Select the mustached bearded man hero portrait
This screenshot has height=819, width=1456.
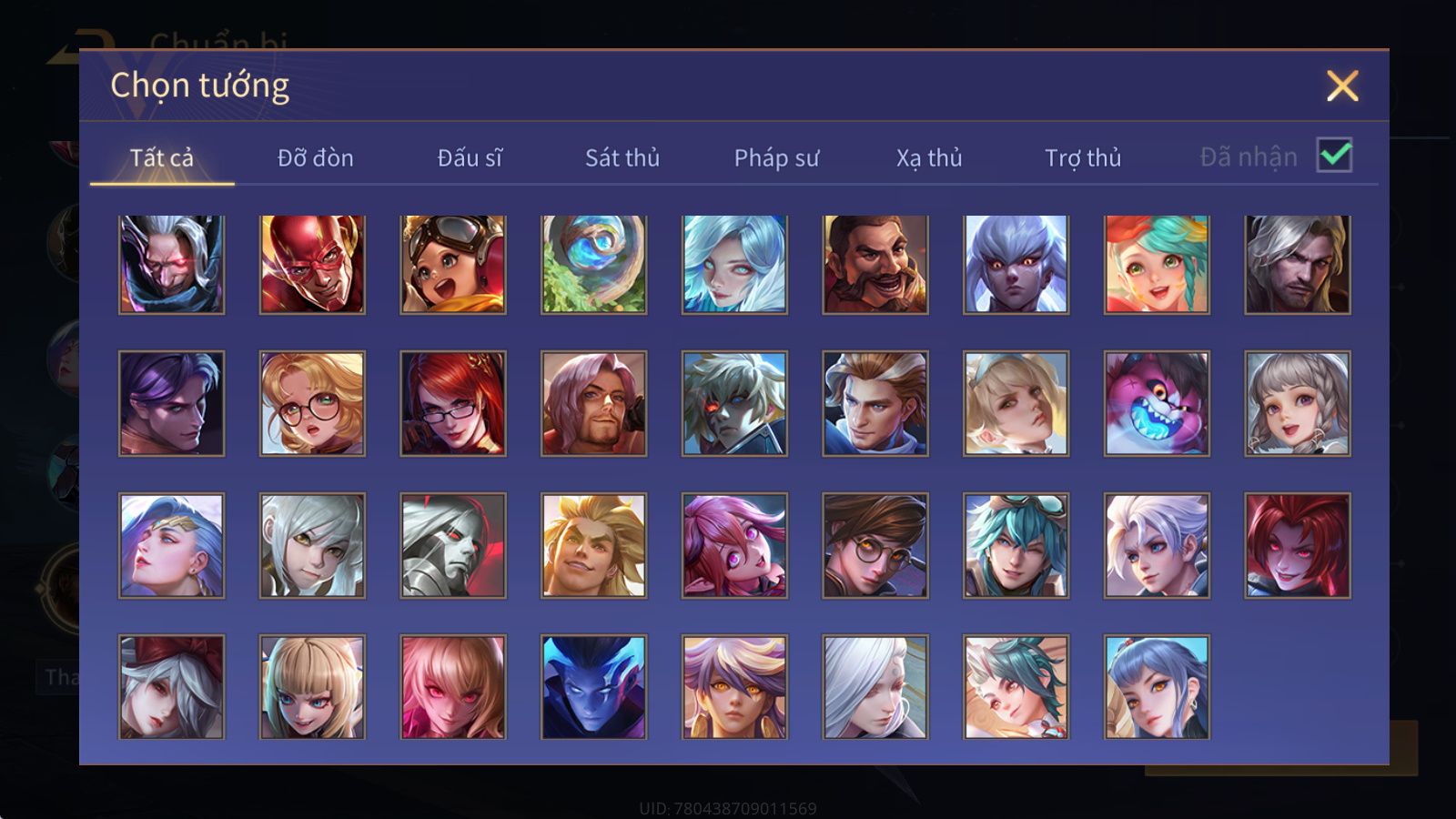[875, 265]
